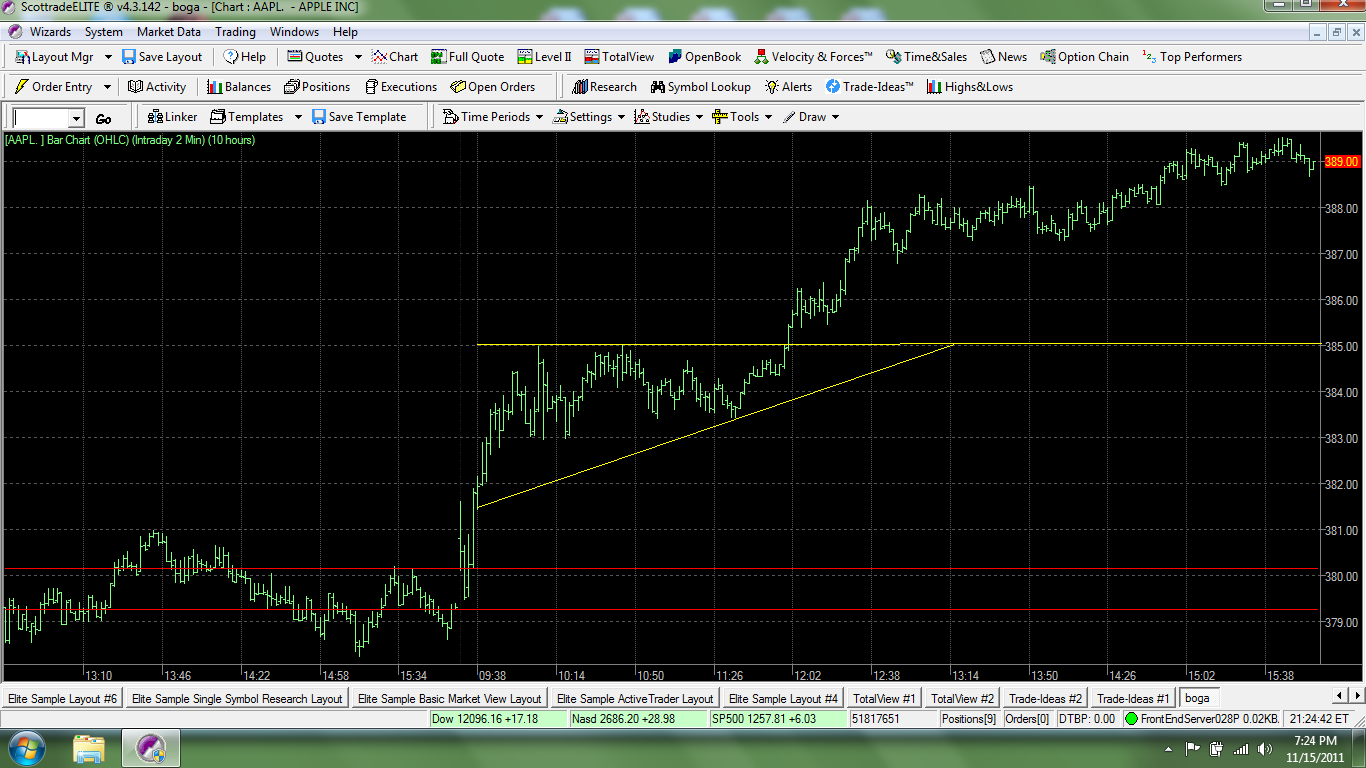Open Symbol Lookup
Viewport: 1366px width, 768px height.
[x=701, y=87]
